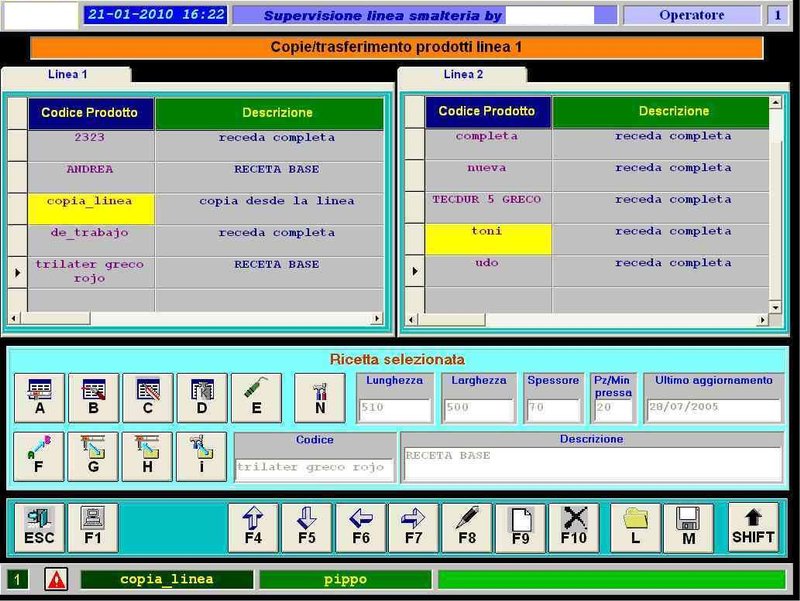Click the copia_linea status bar field

point(167,580)
